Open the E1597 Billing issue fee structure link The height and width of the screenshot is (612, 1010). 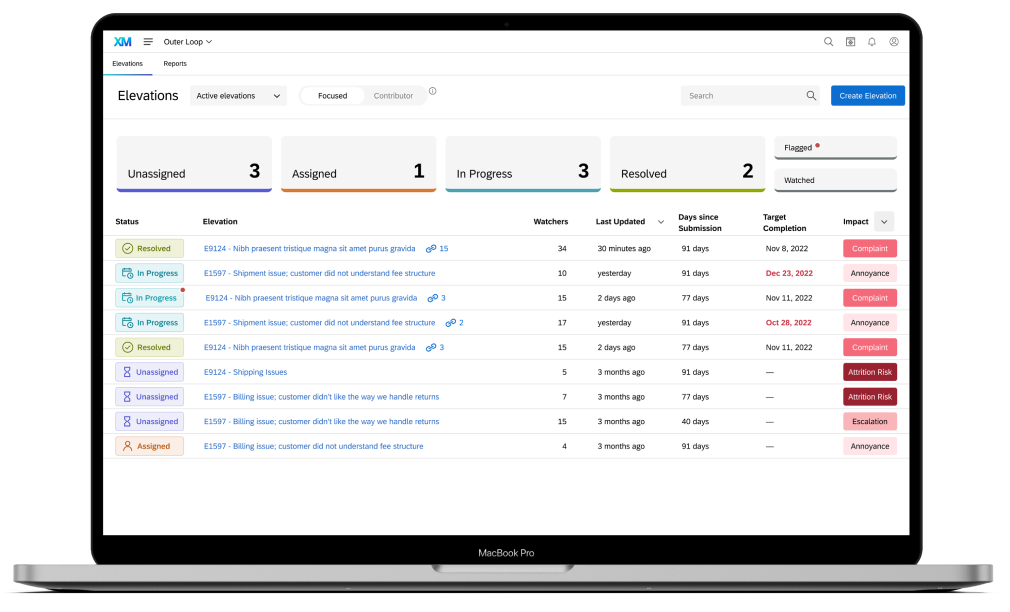coord(314,446)
